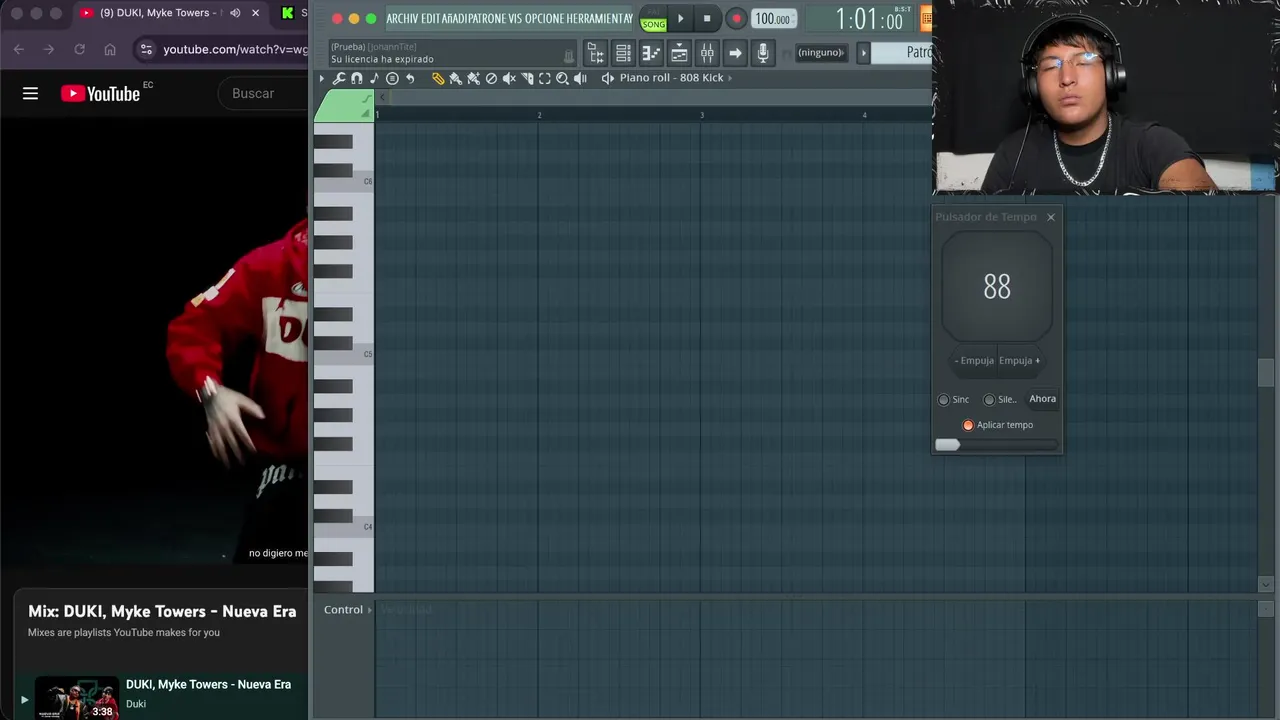Go back with browser back arrow
Image resolution: width=1280 pixels, height=720 pixels.
18,49
